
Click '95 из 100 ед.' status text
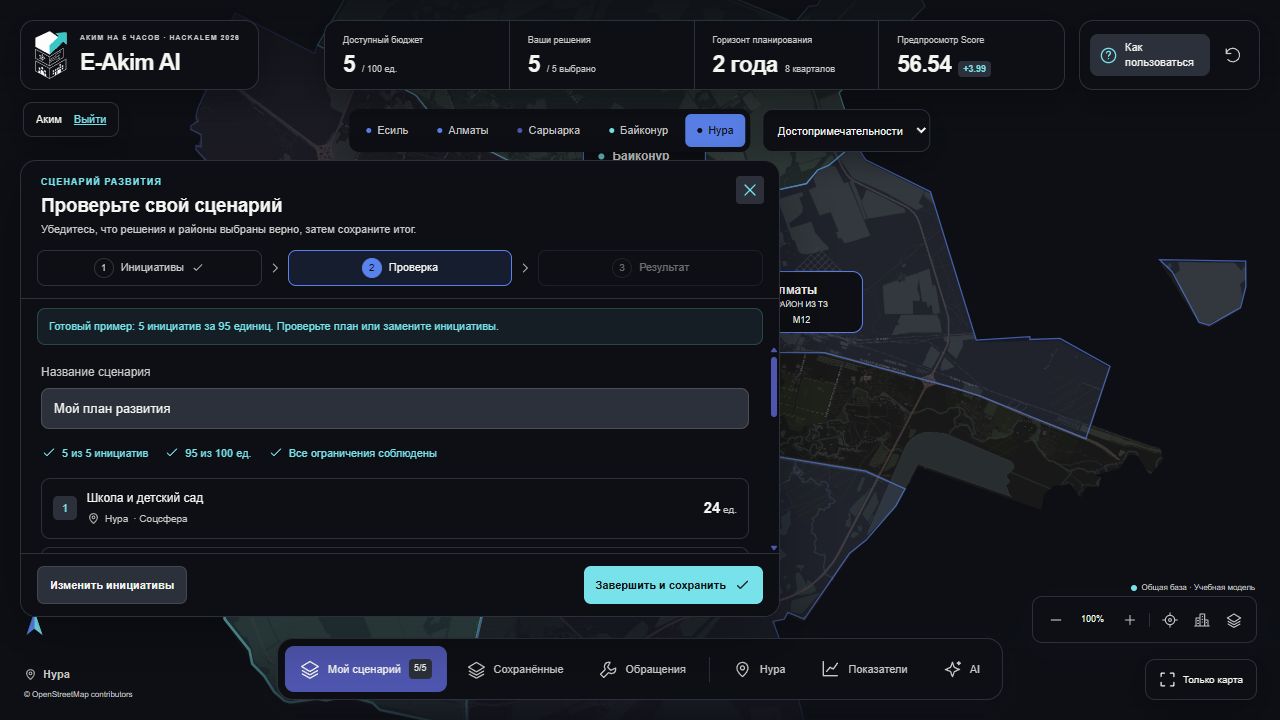[x=218, y=453]
